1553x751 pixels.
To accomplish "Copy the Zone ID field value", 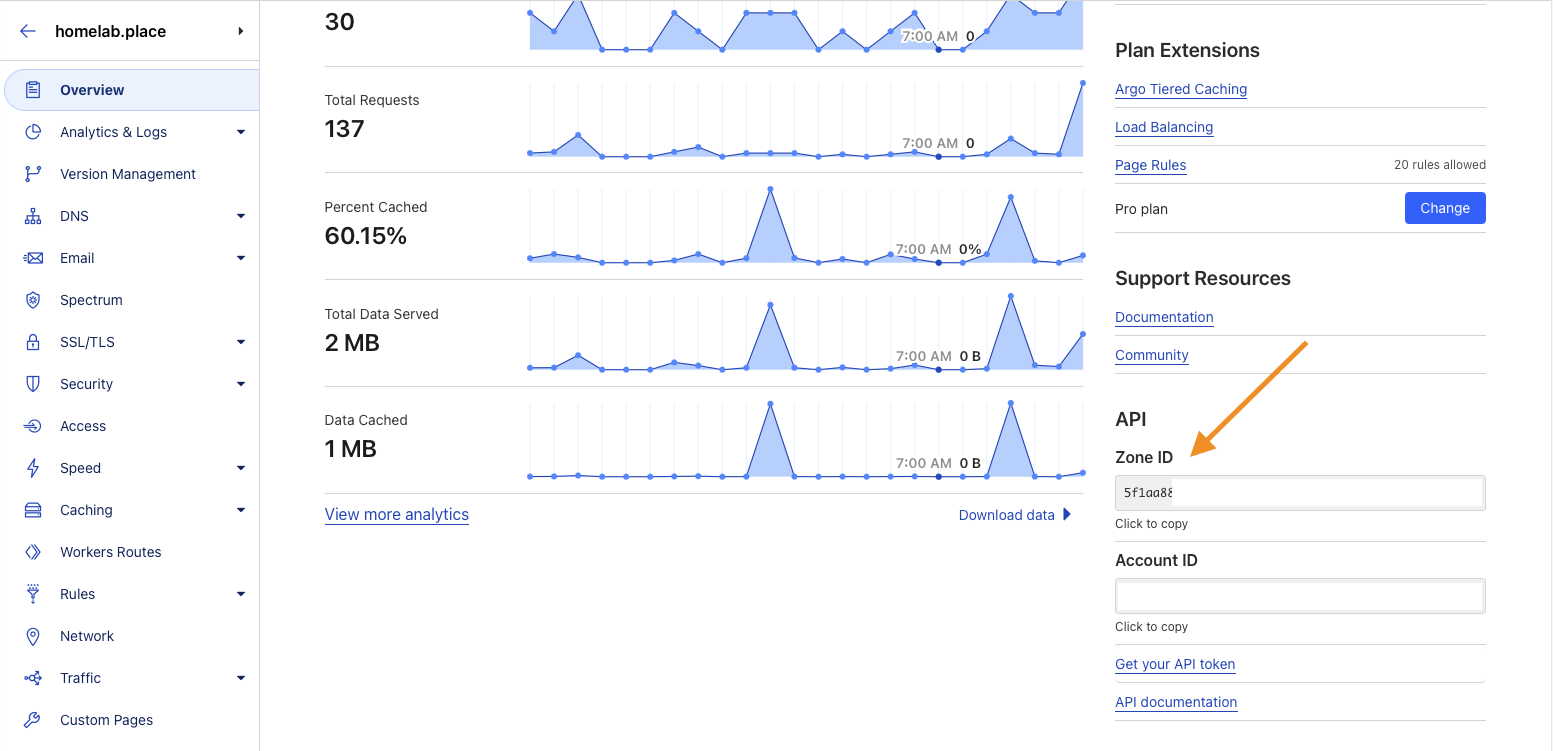I will (1299, 493).
